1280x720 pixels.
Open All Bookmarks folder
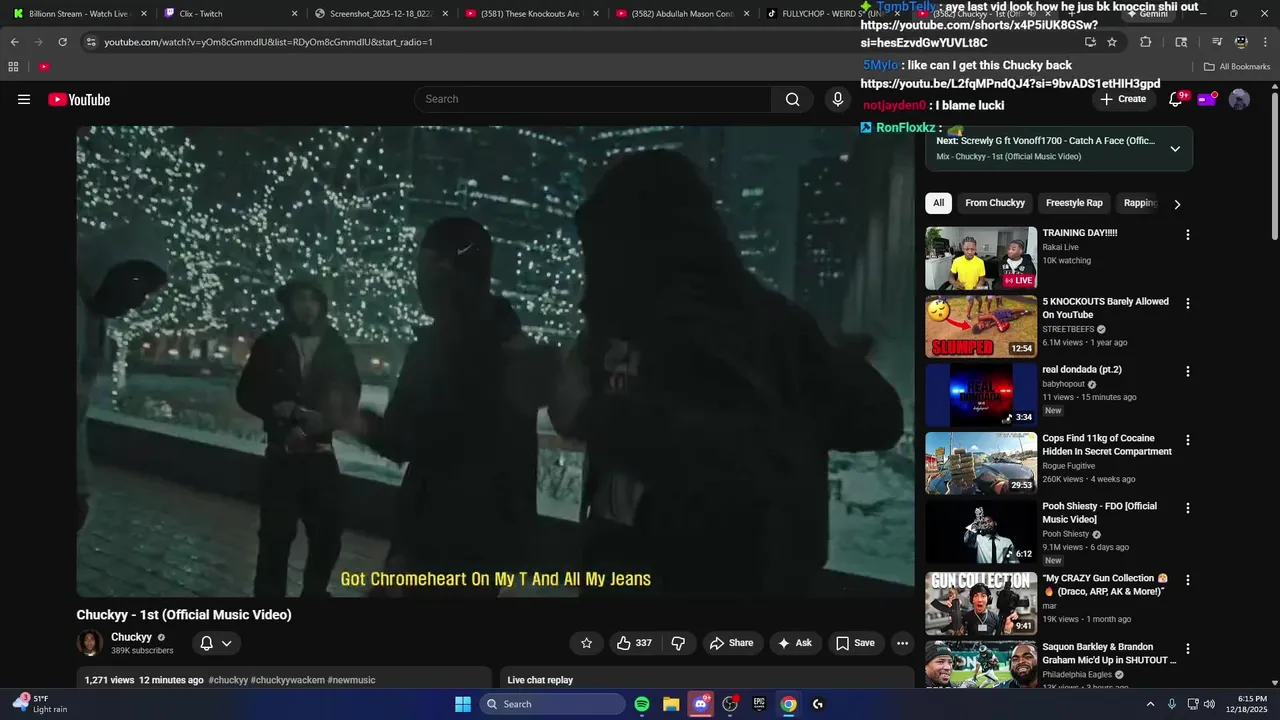pos(1237,67)
